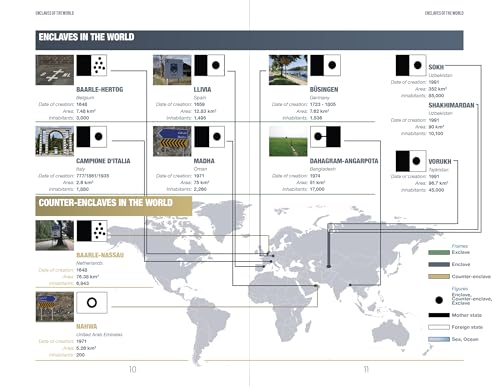Click the Baarle-Hertog enclave diagram icon
The width and height of the screenshot is (500, 386).
click(x=92, y=65)
